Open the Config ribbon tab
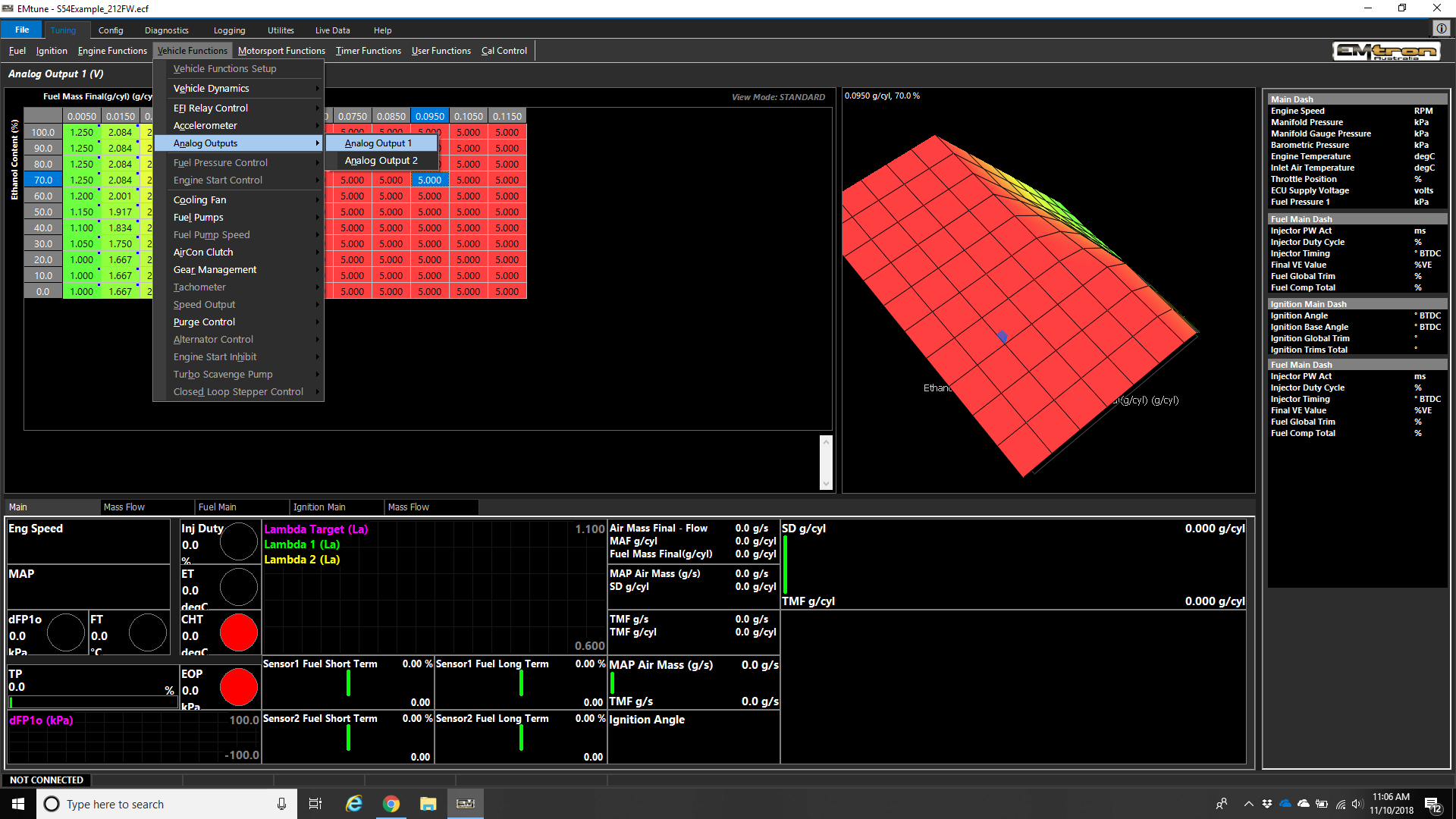Viewport: 1456px width, 819px height. click(111, 30)
